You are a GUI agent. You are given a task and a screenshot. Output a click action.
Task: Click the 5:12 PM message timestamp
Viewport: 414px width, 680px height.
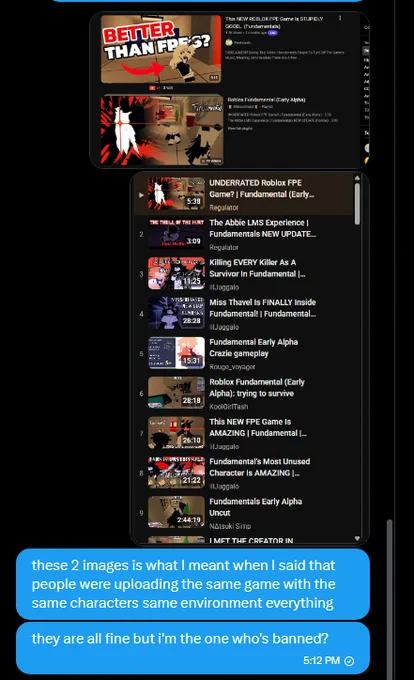[x=321, y=660]
